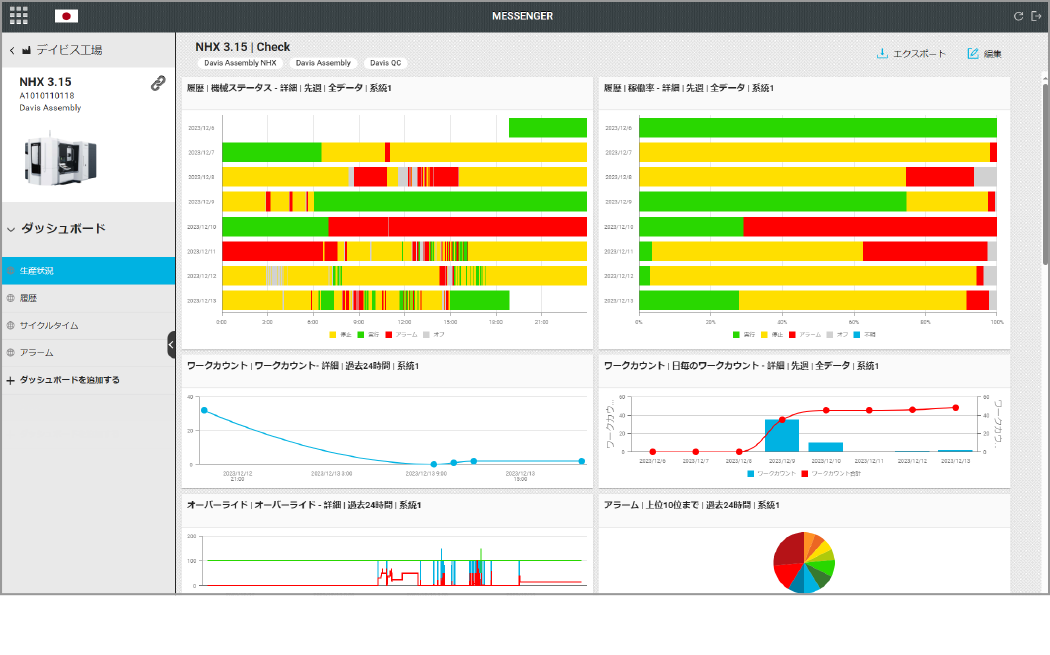Toggle 停止 legend in 稼働率 chart
Screen dimensions: 1050x655
(772, 334)
